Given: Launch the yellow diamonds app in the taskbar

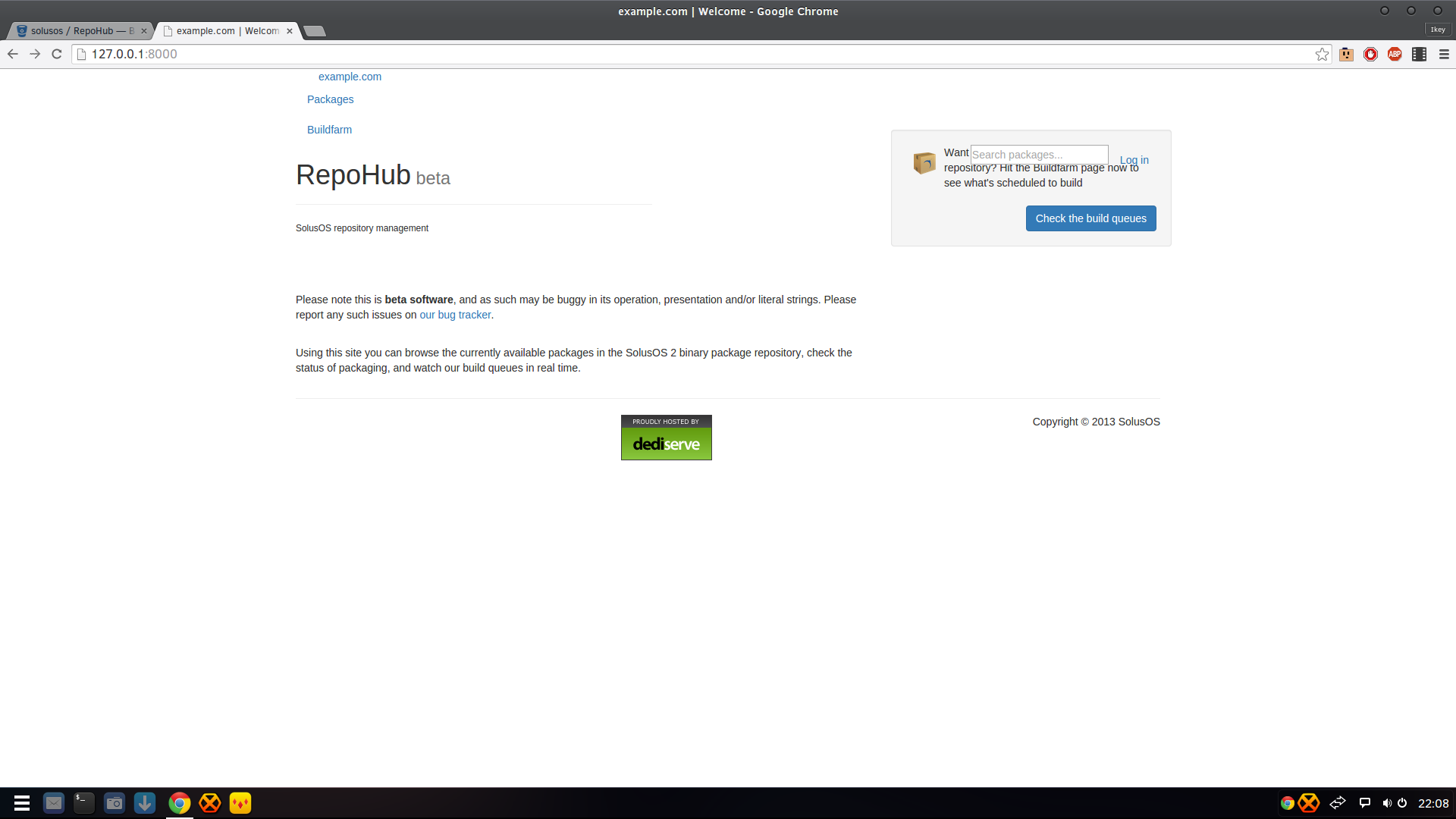Looking at the screenshot, I should (x=240, y=803).
